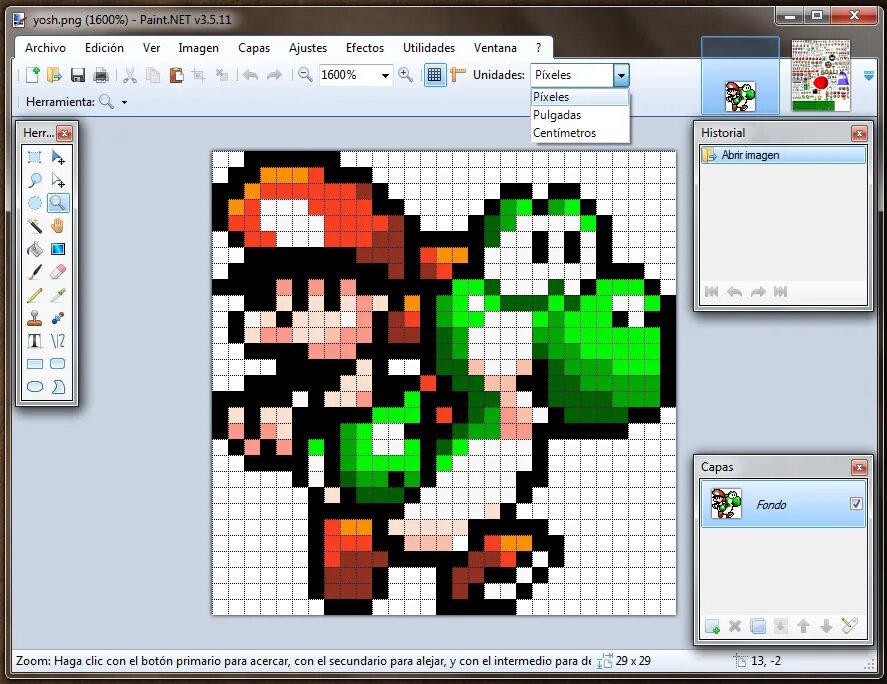The width and height of the screenshot is (887, 684).
Task: Open the Herramienta tool chooser dropdown
Action: [x=124, y=102]
